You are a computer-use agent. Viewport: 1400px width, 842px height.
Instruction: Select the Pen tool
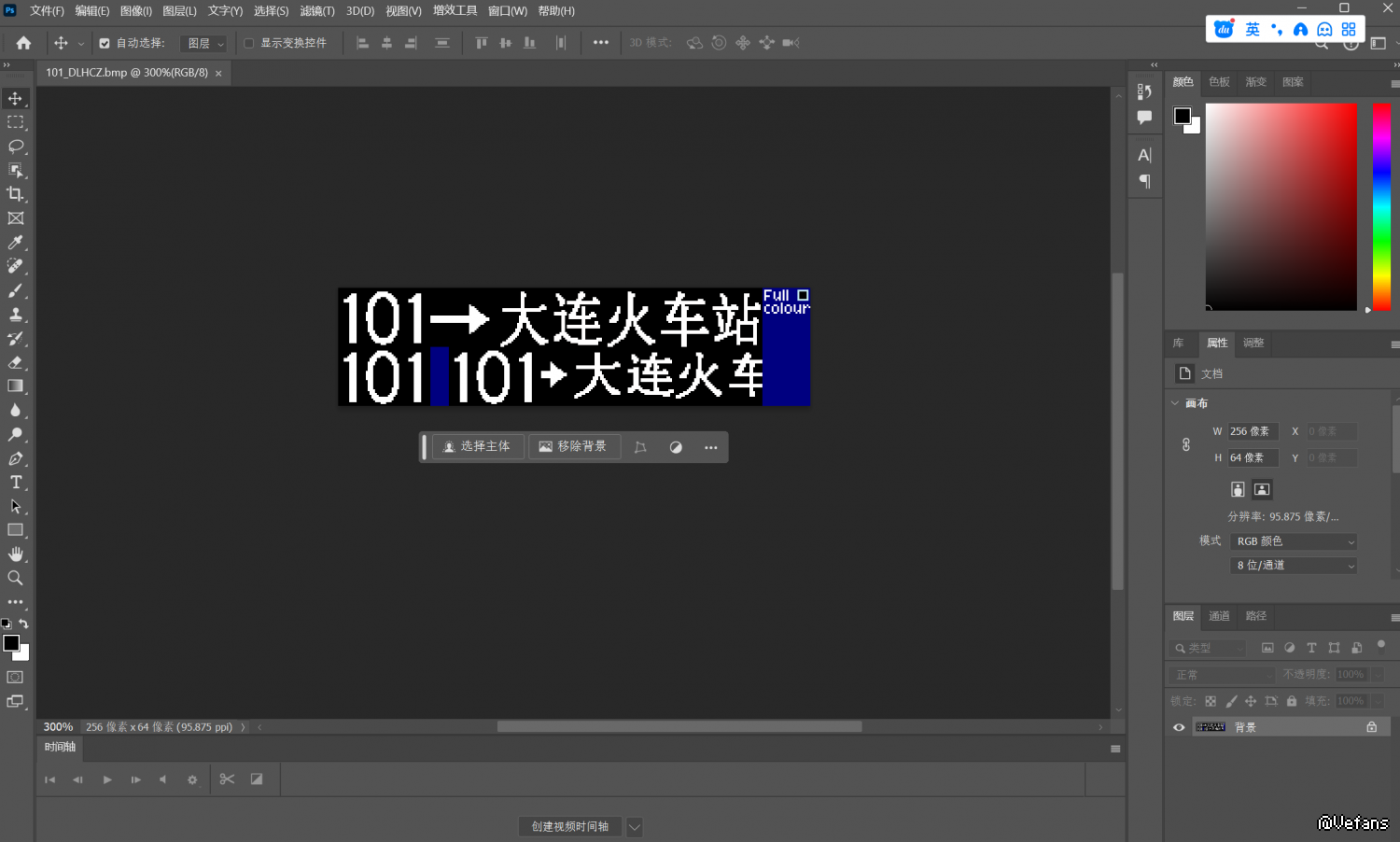coord(15,458)
